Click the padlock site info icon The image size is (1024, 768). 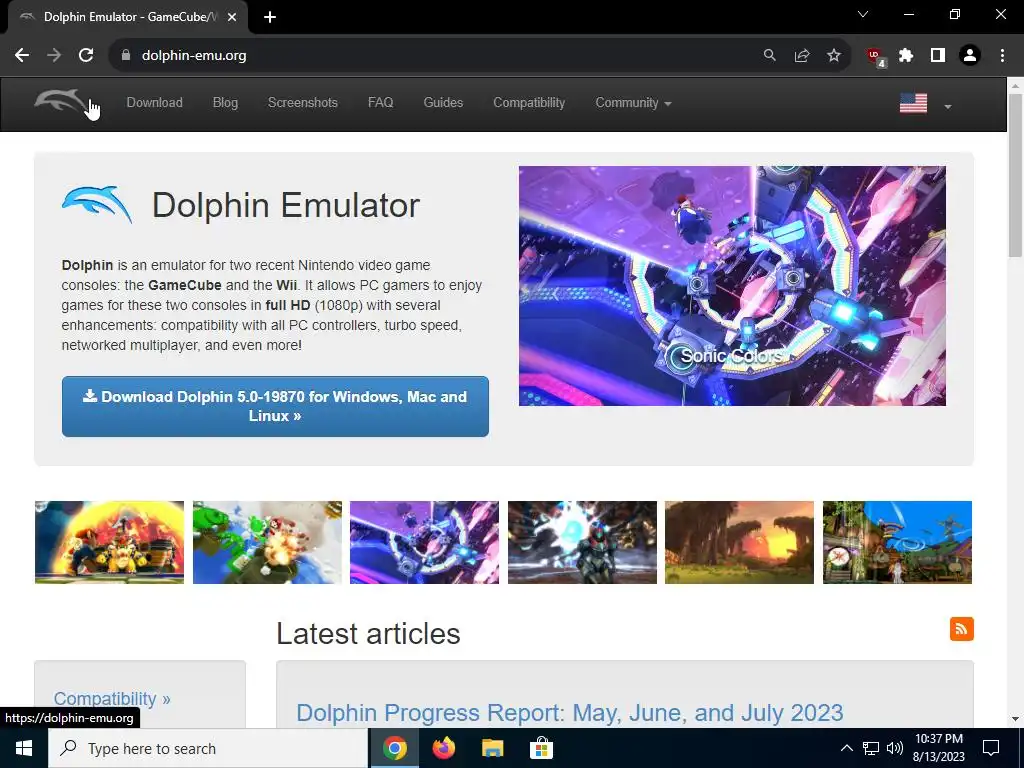click(126, 56)
